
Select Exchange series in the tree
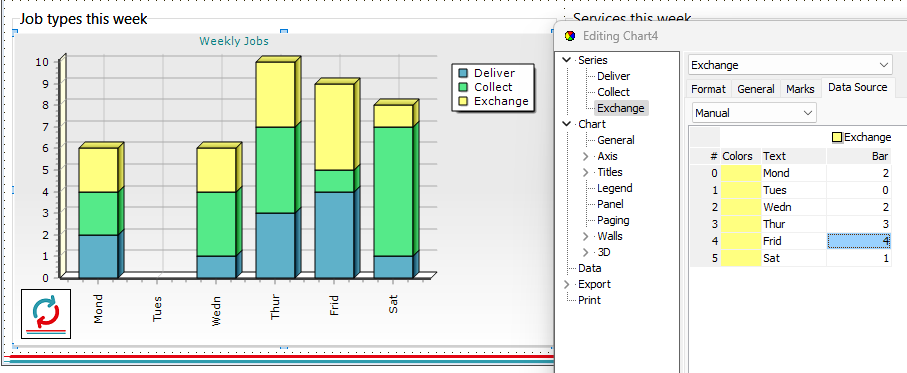[x=621, y=108]
